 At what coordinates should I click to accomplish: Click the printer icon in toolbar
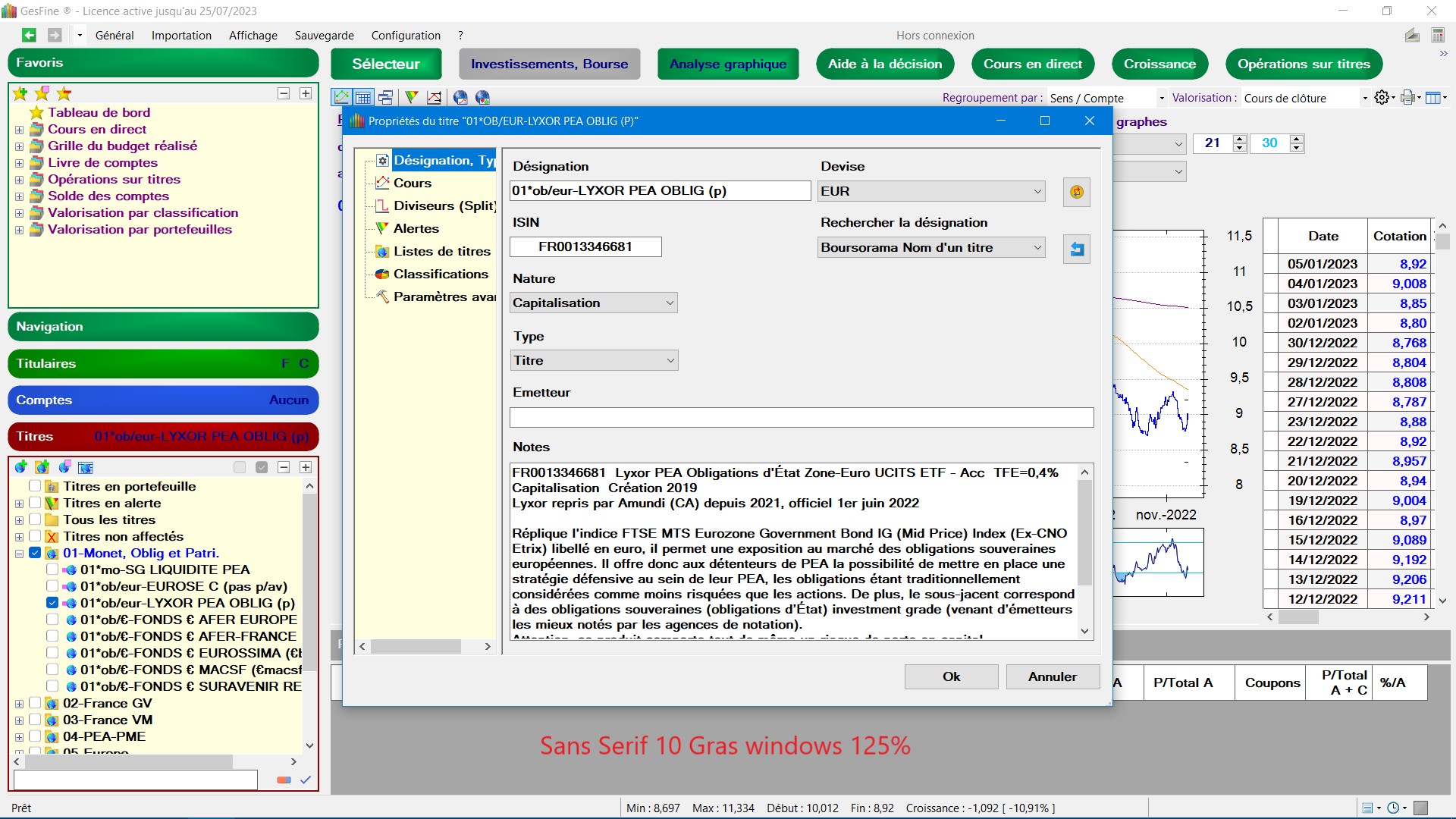click(1407, 97)
